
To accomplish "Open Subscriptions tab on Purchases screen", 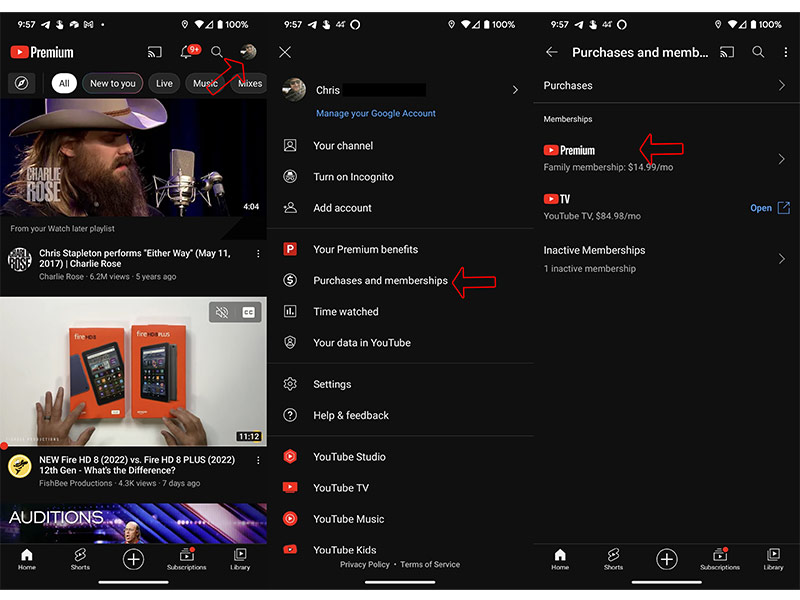I will pyautogui.click(x=720, y=560).
